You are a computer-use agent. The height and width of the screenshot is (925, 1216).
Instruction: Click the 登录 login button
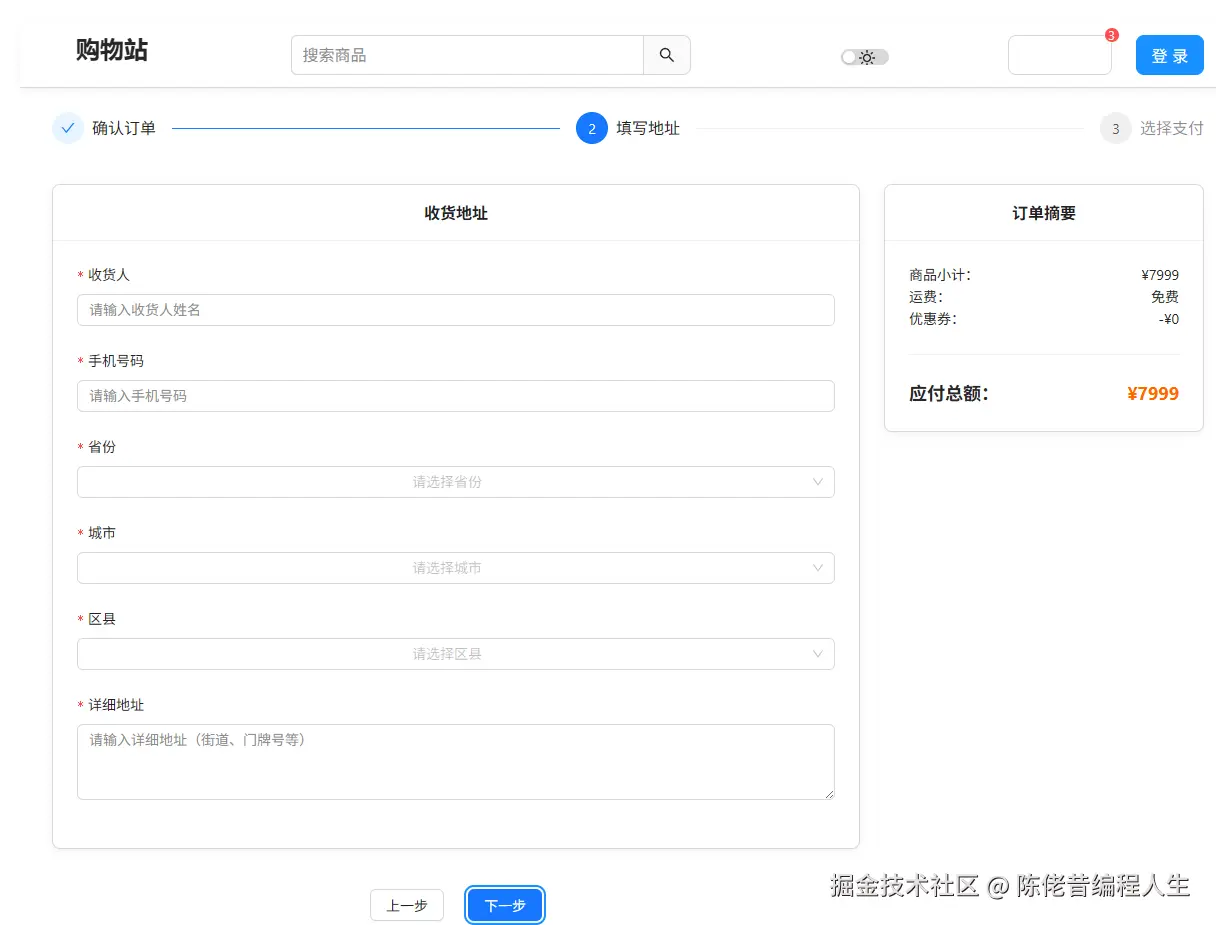pos(1169,55)
